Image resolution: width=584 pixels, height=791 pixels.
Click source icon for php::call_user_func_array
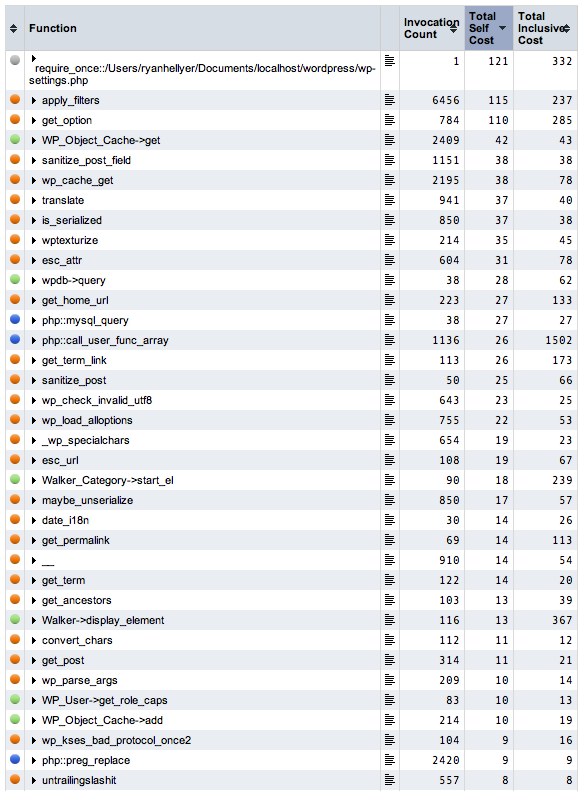point(389,340)
